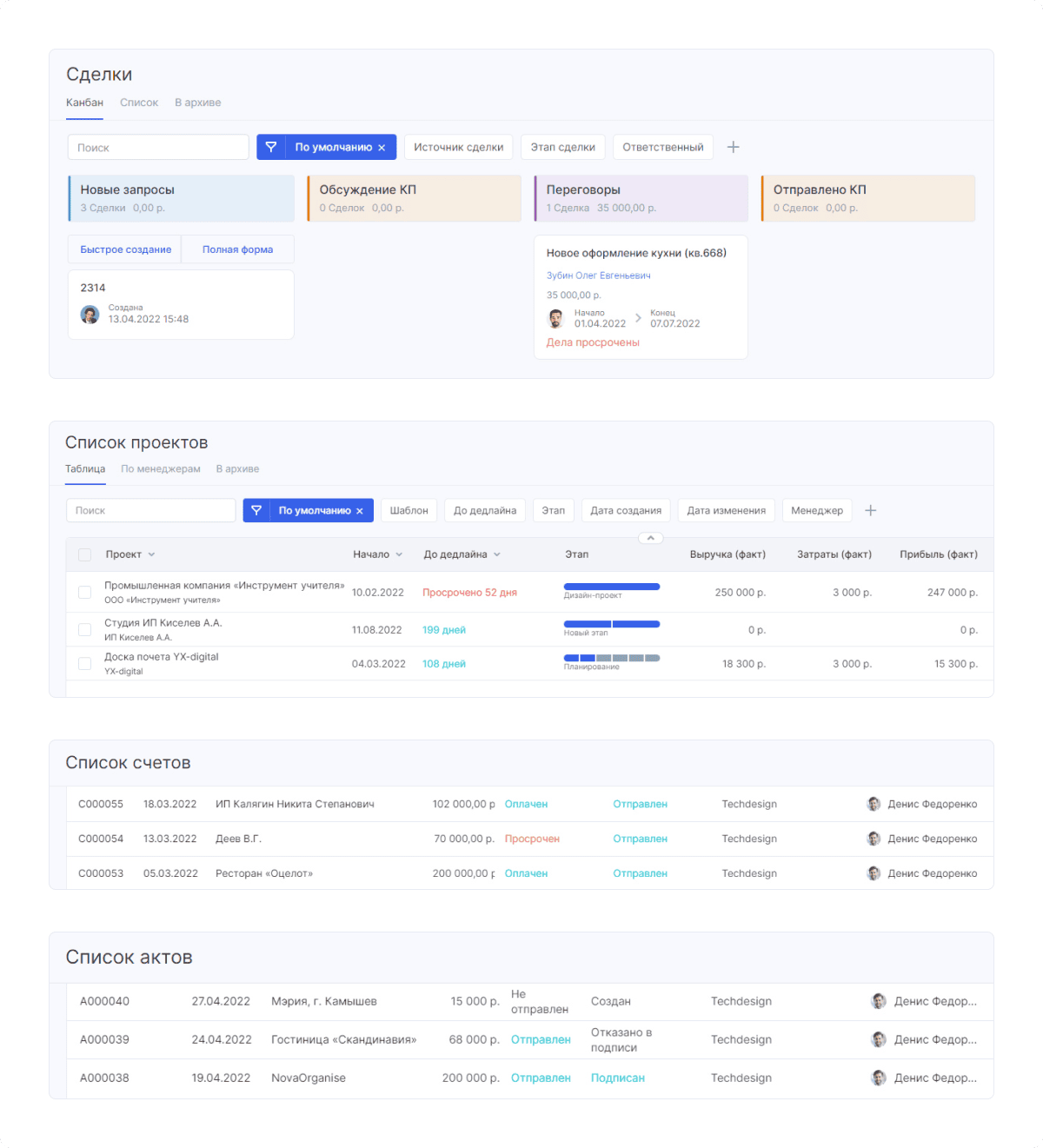Image resolution: width=1043 pixels, height=1148 pixels.
Task: Open the По менеджерам tab
Action: tap(160, 469)
